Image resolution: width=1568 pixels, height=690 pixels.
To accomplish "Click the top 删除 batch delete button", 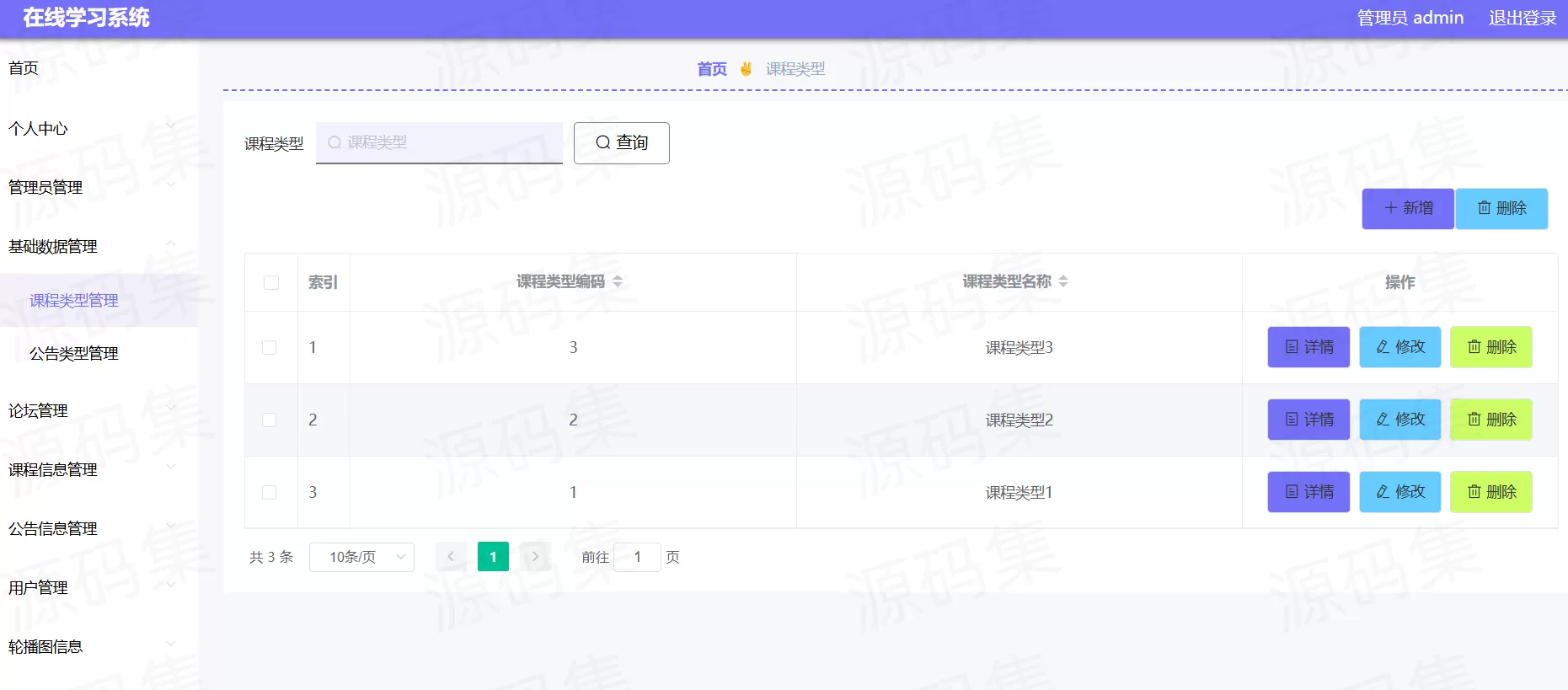I will point(1501,208).
